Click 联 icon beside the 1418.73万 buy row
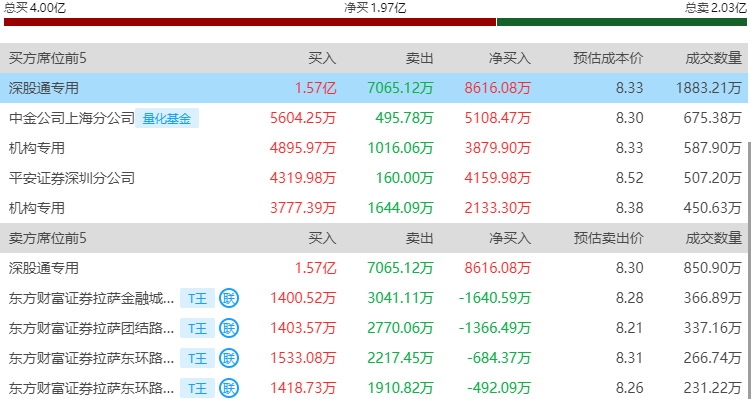751x399 pixels. tap(229, 388)
